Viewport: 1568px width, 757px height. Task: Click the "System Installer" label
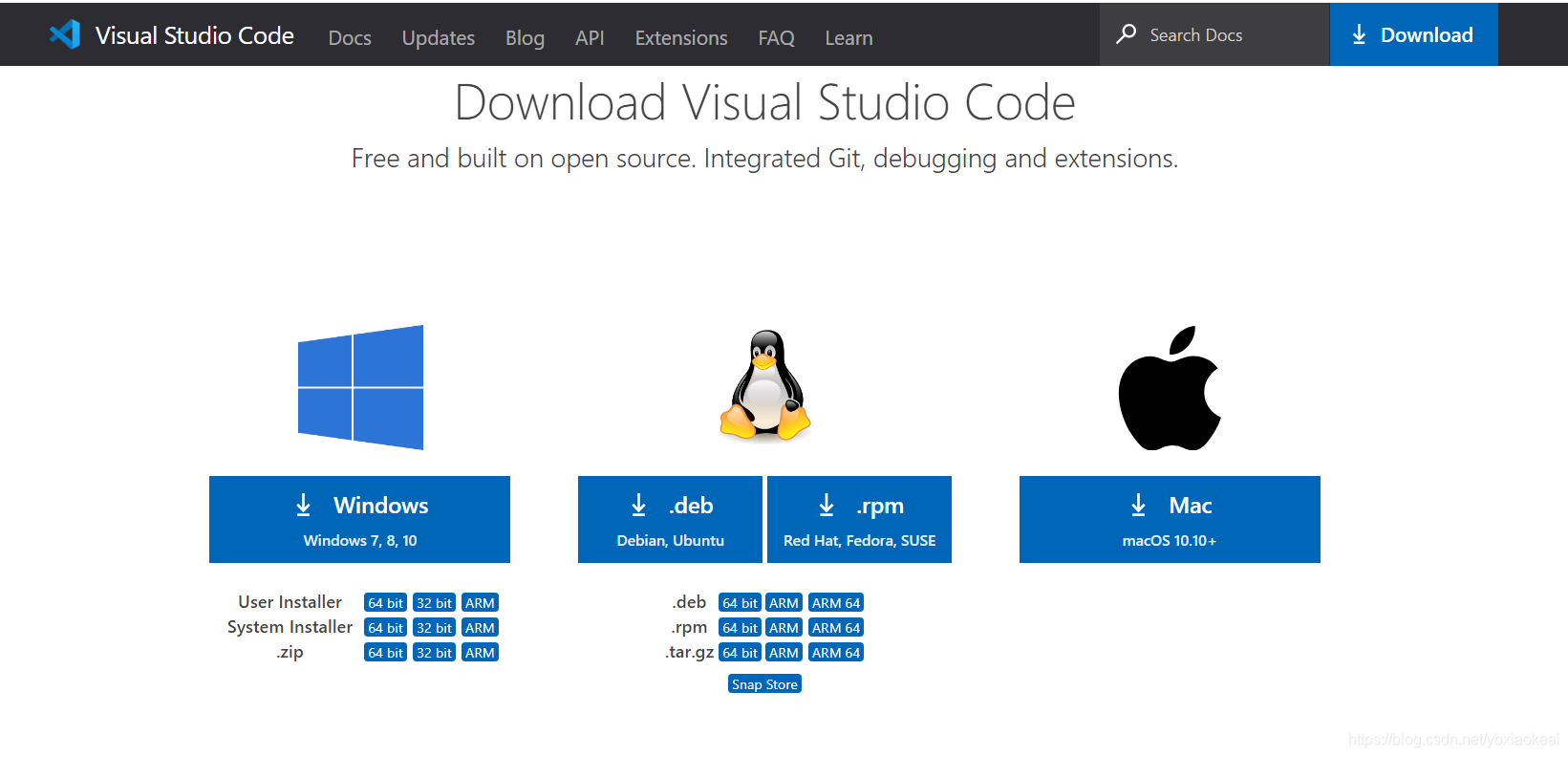point(290,627)
